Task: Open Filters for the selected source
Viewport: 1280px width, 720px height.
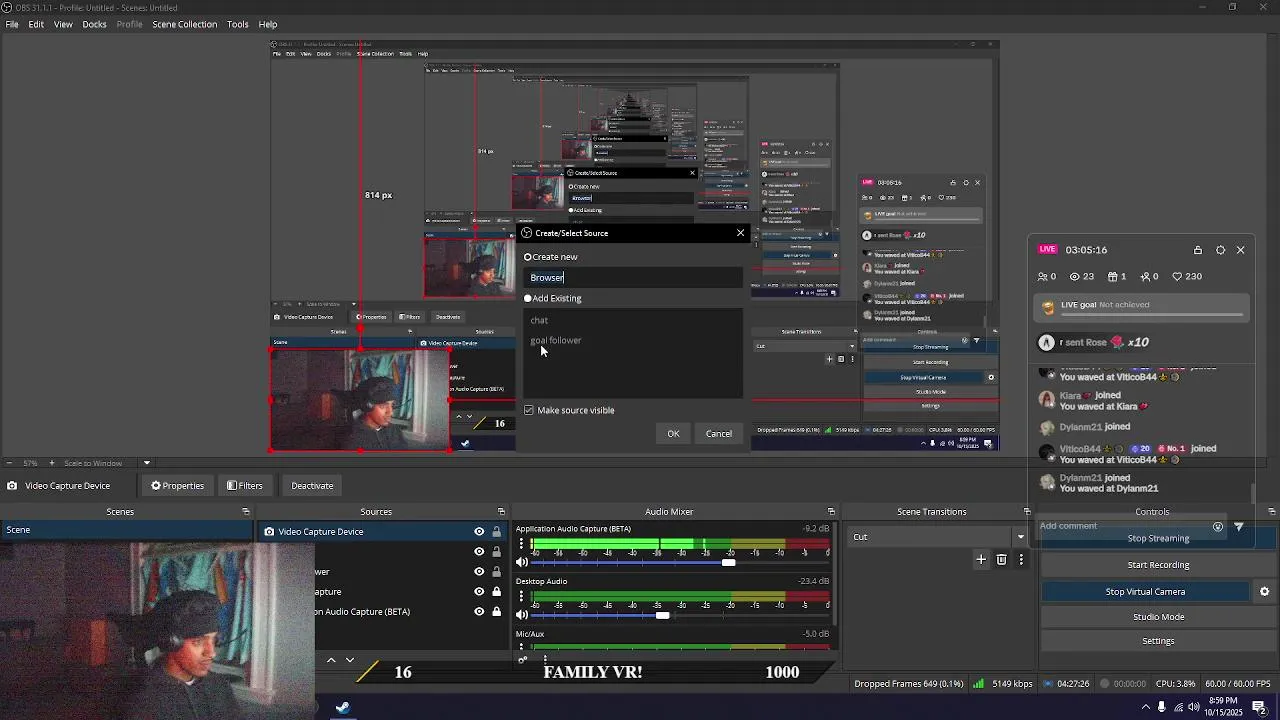Action: 244,486
